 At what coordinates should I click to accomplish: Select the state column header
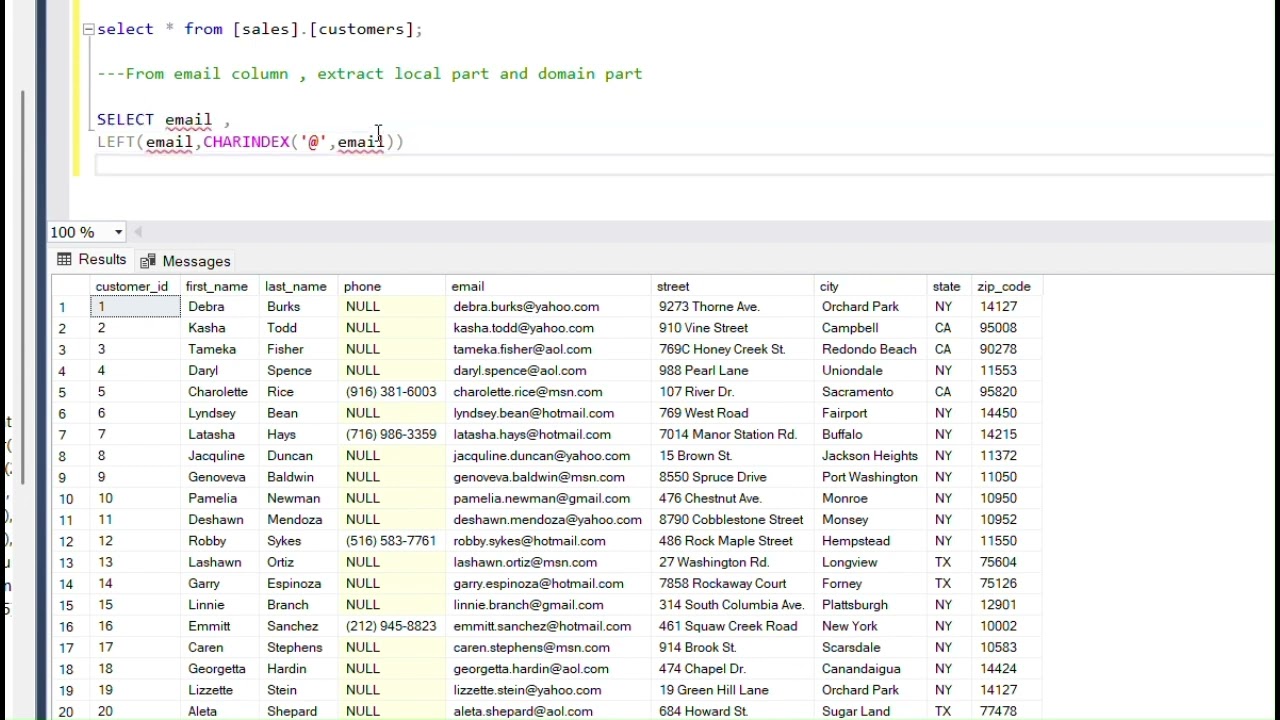tap(951, 287)
